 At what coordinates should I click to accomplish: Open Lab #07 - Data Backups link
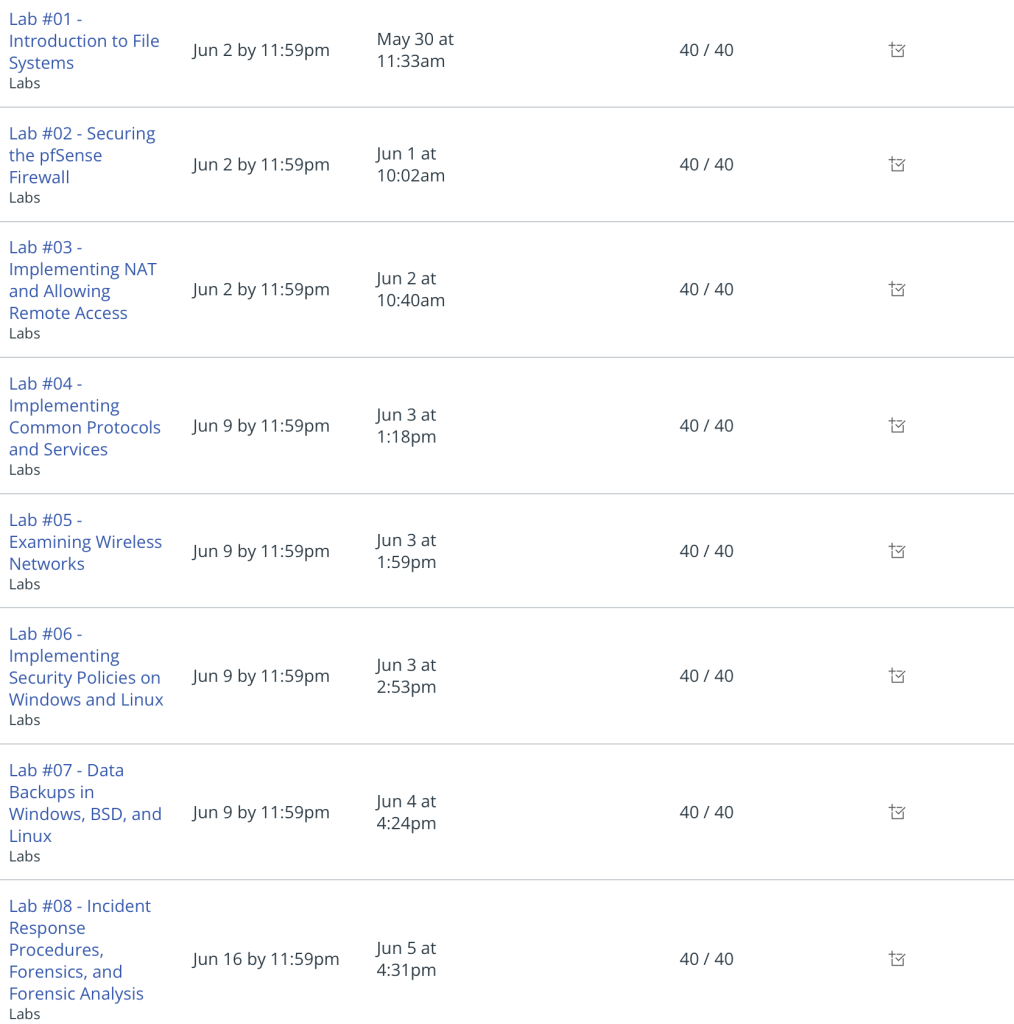(x=85, y=803)
